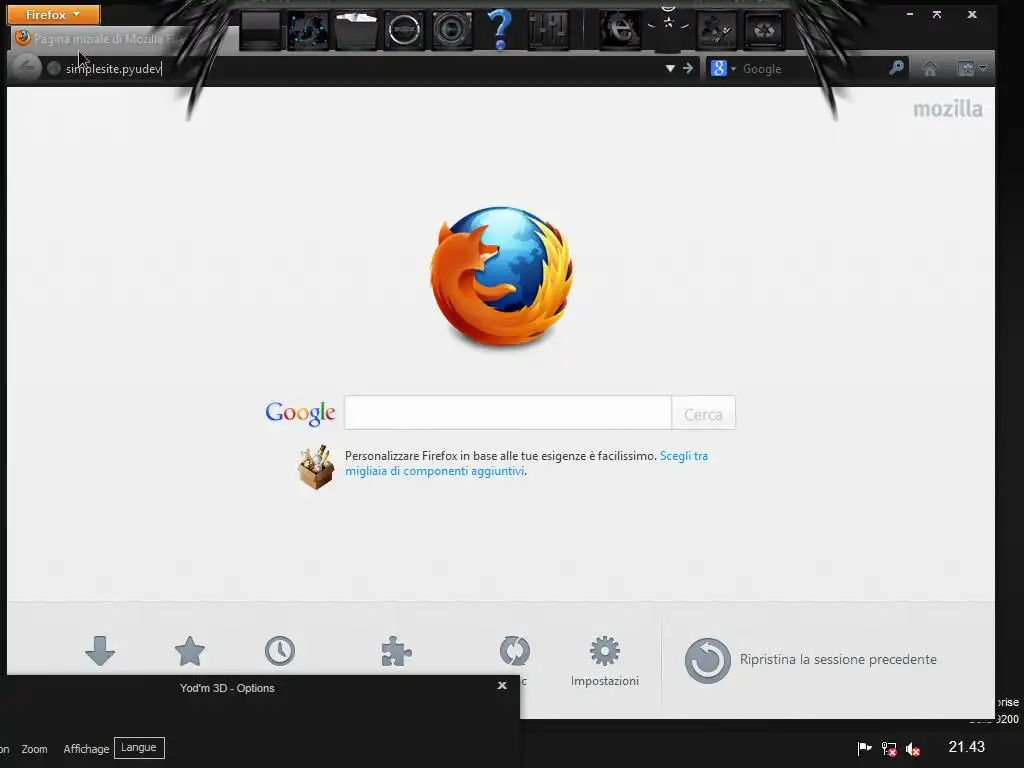This screenshot has height=768, width=1024.
Task: Click the Back navigation arrow button
Action: [x=27, y=68]
